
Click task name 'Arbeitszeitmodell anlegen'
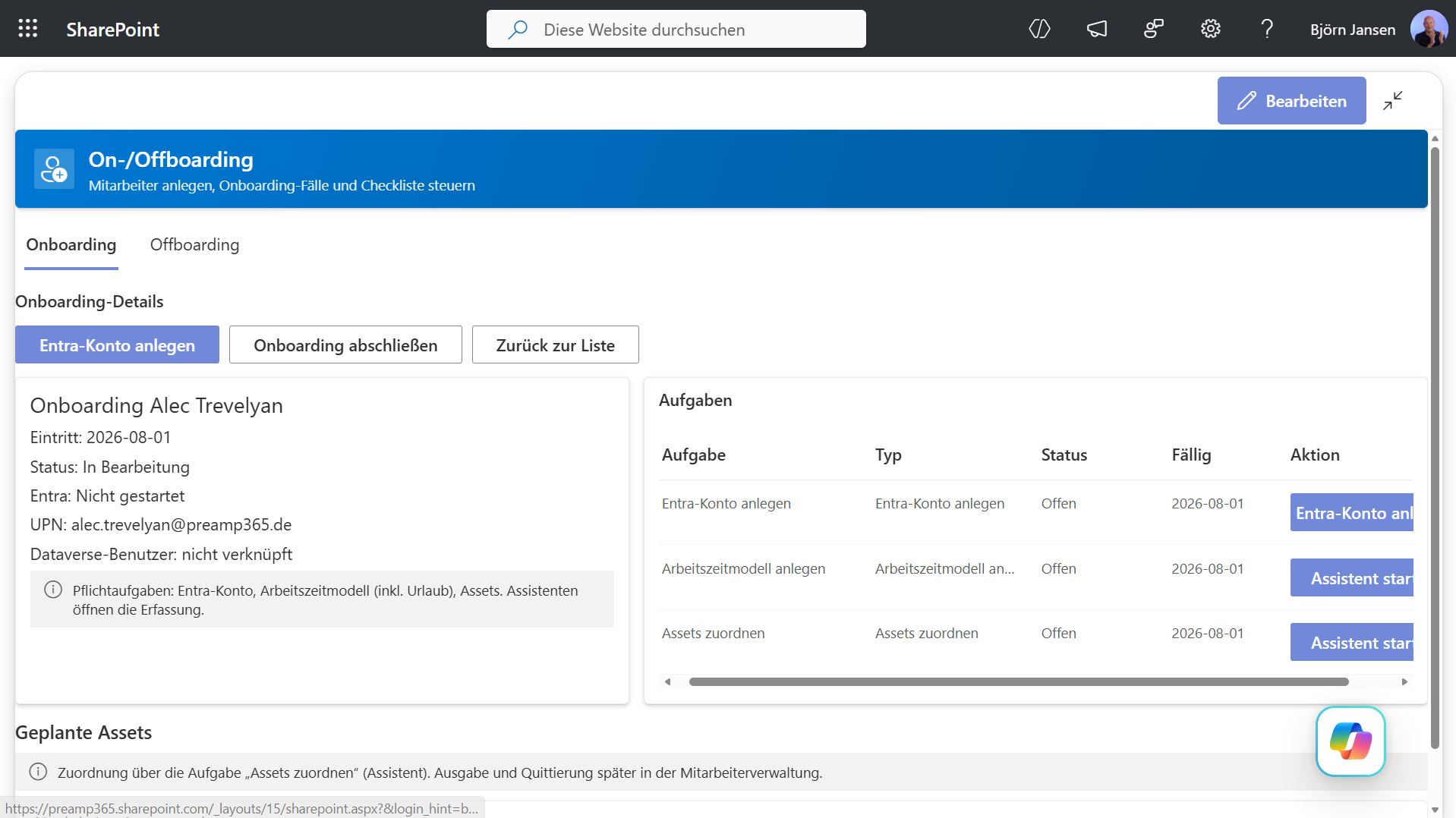(x=743, y=569)
